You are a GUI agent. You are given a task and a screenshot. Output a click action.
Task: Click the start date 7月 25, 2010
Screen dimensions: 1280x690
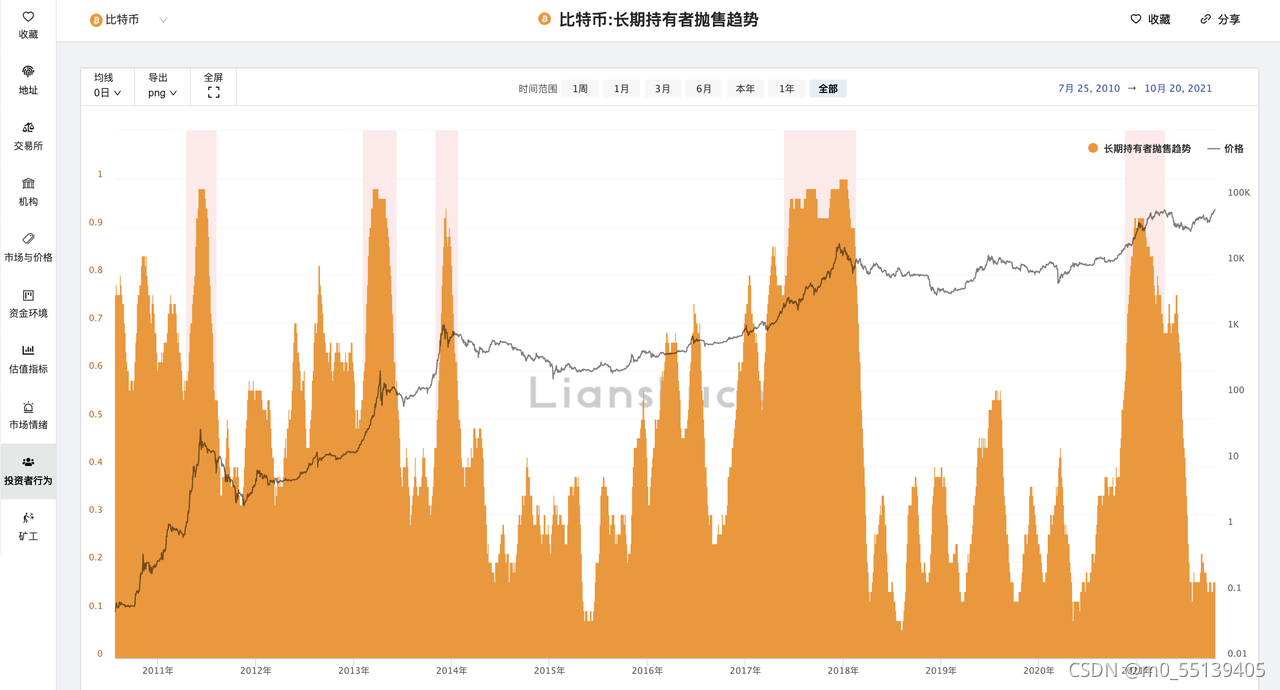click(x=1087, y=88)
